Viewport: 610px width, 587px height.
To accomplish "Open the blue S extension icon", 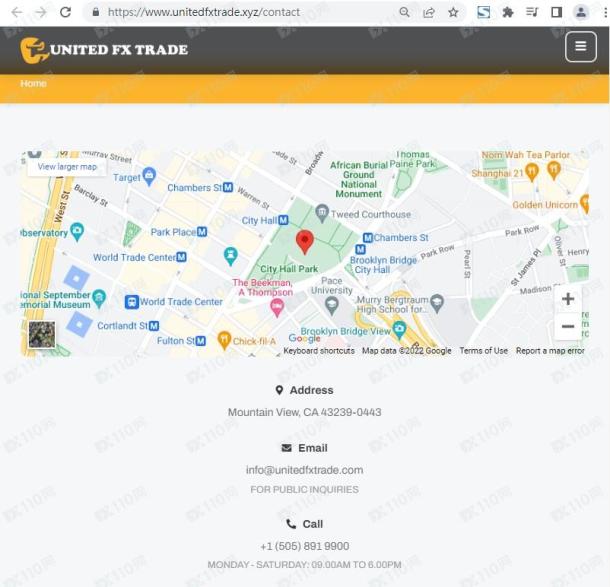I will tap(484, 12).
